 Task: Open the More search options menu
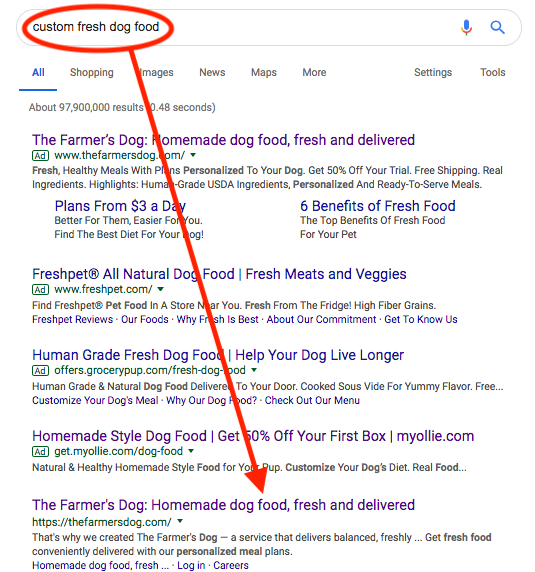[314, 72]
